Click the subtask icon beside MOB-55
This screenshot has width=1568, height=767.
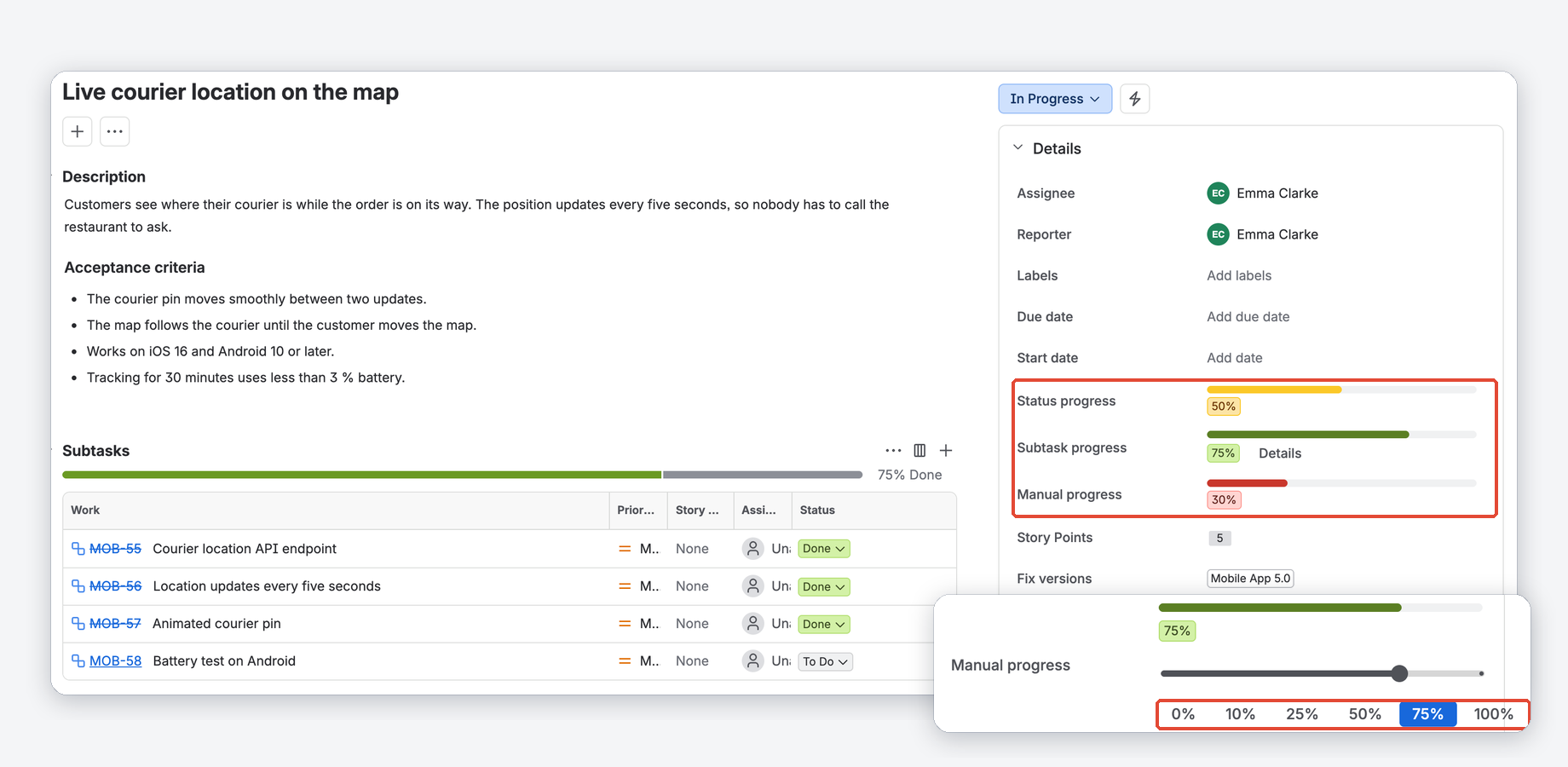[x=78, y=549]
